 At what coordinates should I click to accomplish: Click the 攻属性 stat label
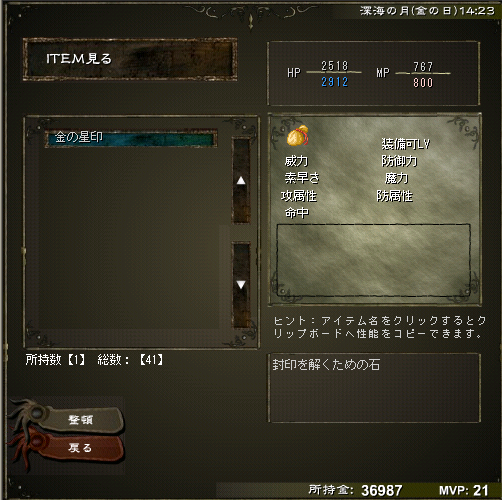(299, 196)
